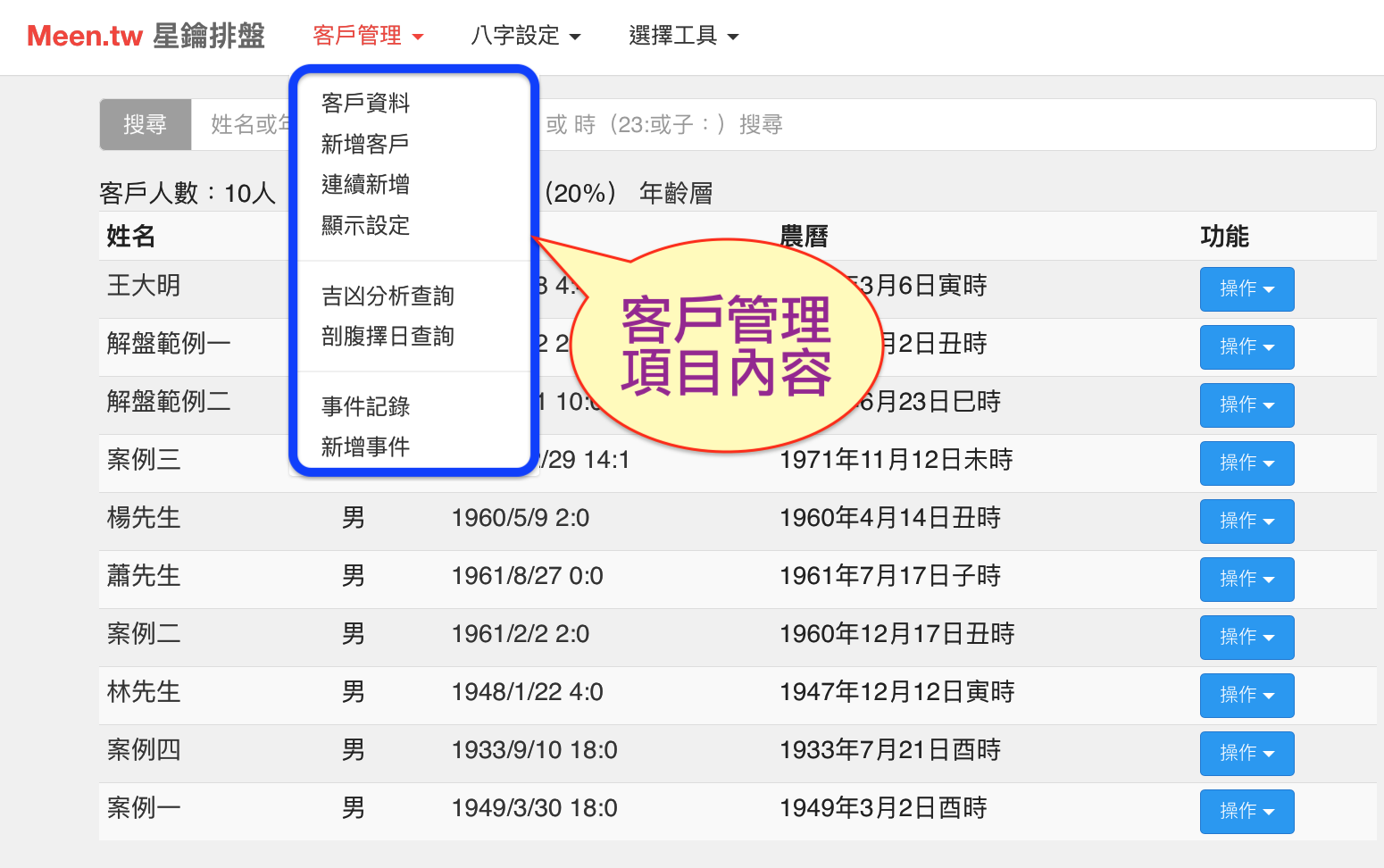Open 操作 dropdown for 案例四
This screenshot has width=1384, height=868.
[x=1246, y=754]
